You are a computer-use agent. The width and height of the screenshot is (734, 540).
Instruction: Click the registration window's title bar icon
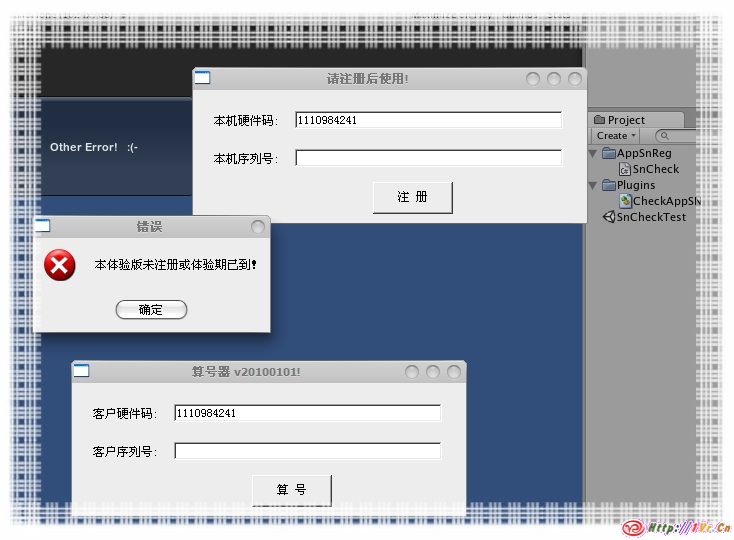[202, 78]
